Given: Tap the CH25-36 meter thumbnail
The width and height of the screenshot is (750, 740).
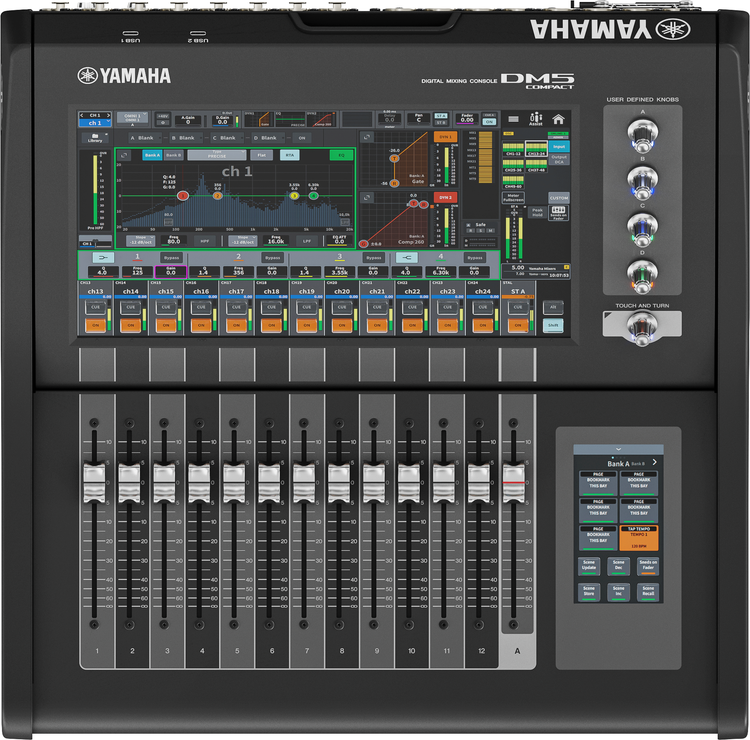Looking at the screenshot, I should 513,166.
